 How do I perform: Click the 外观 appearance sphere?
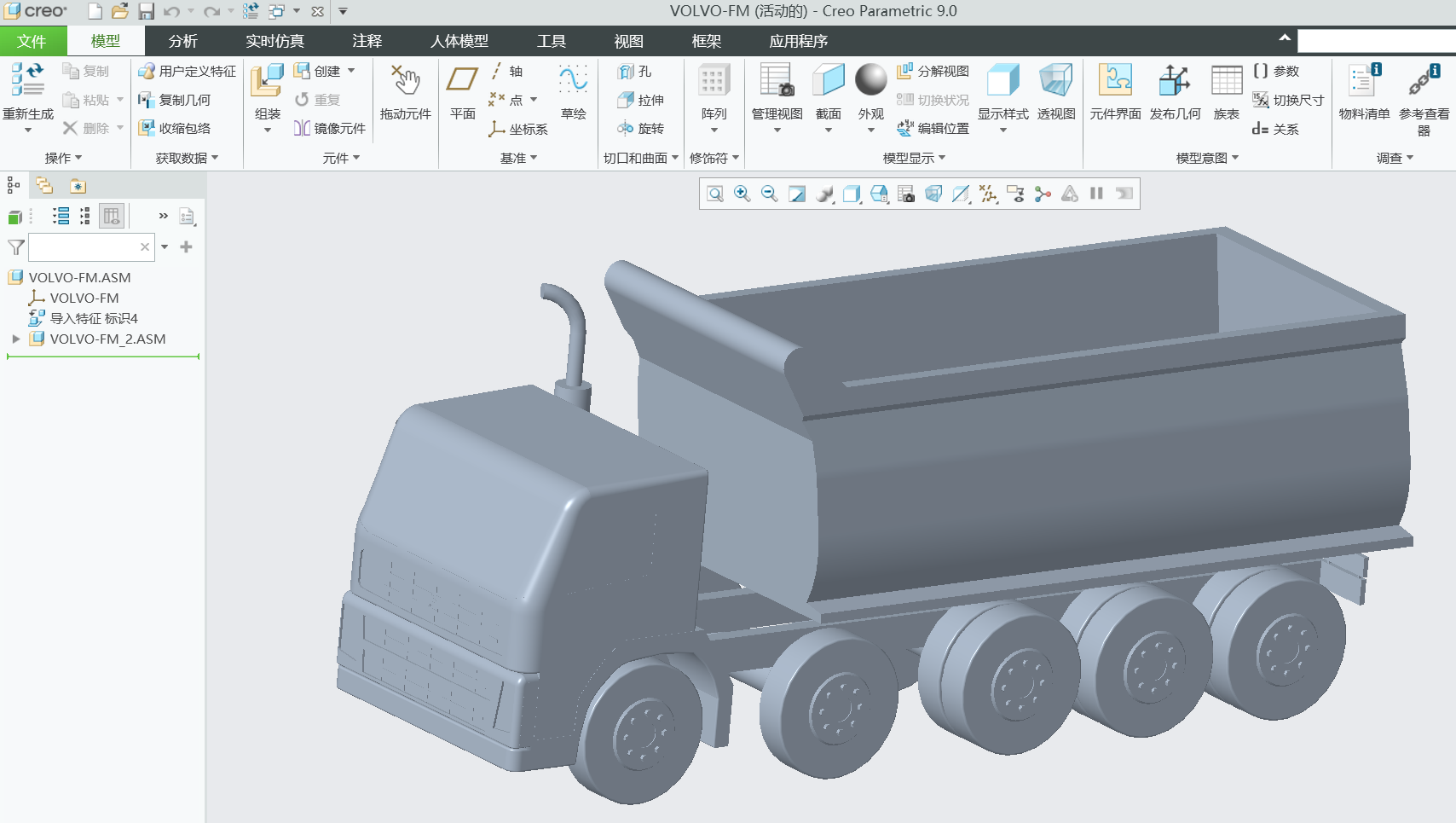870,79
